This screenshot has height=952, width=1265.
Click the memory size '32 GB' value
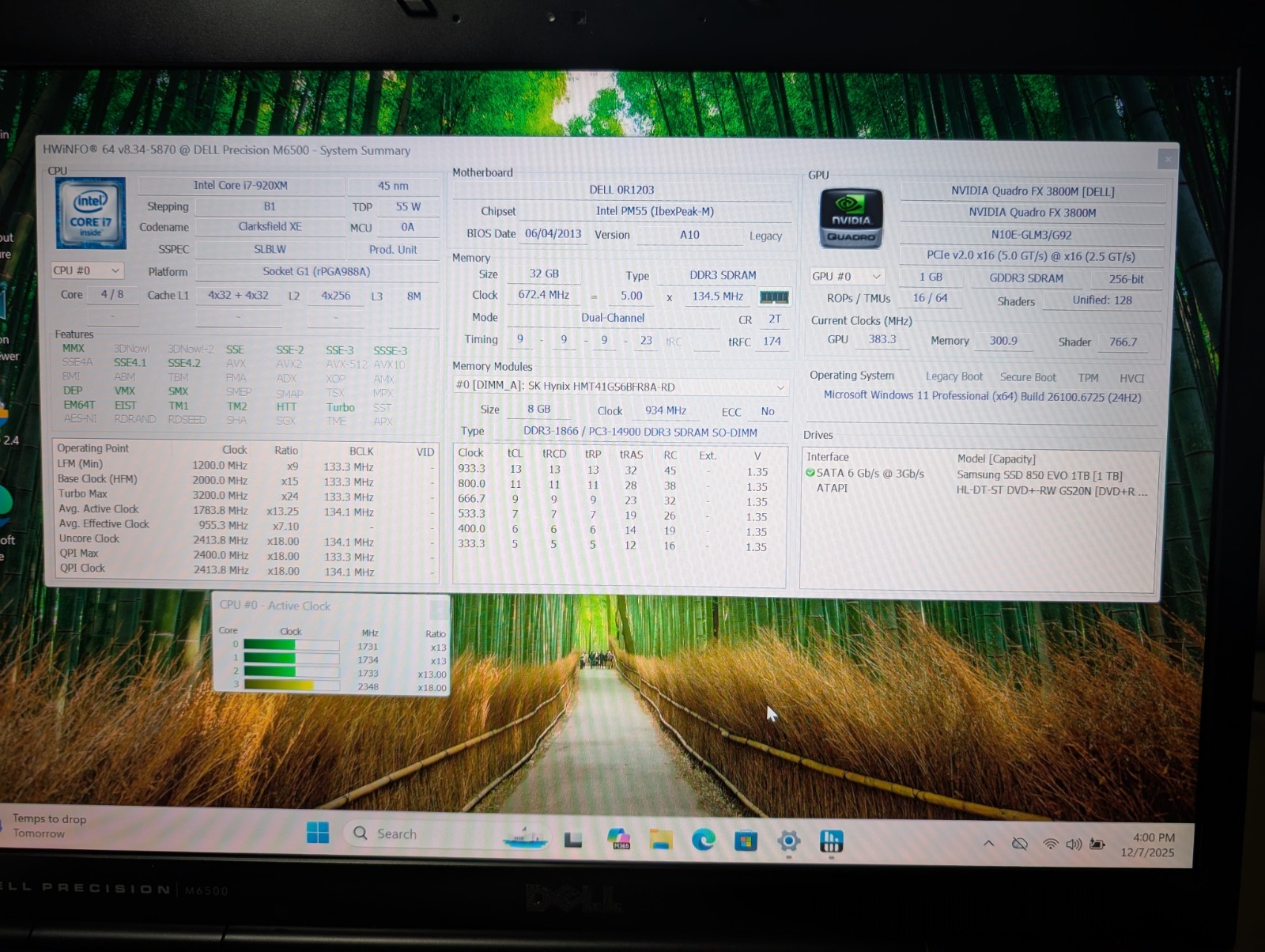point(544,274)
